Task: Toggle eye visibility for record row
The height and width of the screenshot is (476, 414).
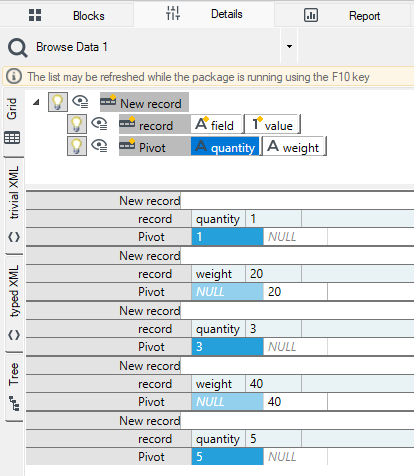Action: point(99,124)
